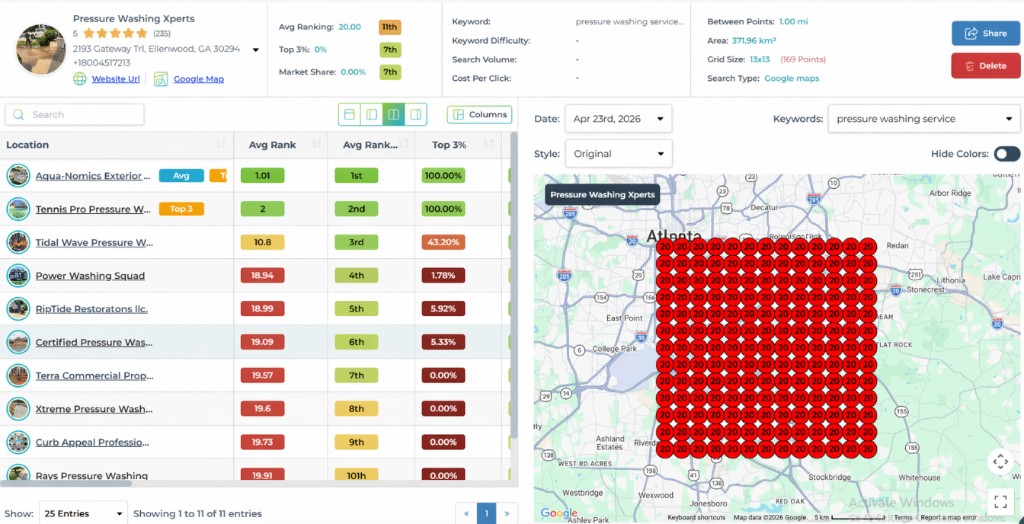
Task: Select the first panel layout icon
Action: tap(349, 115)
